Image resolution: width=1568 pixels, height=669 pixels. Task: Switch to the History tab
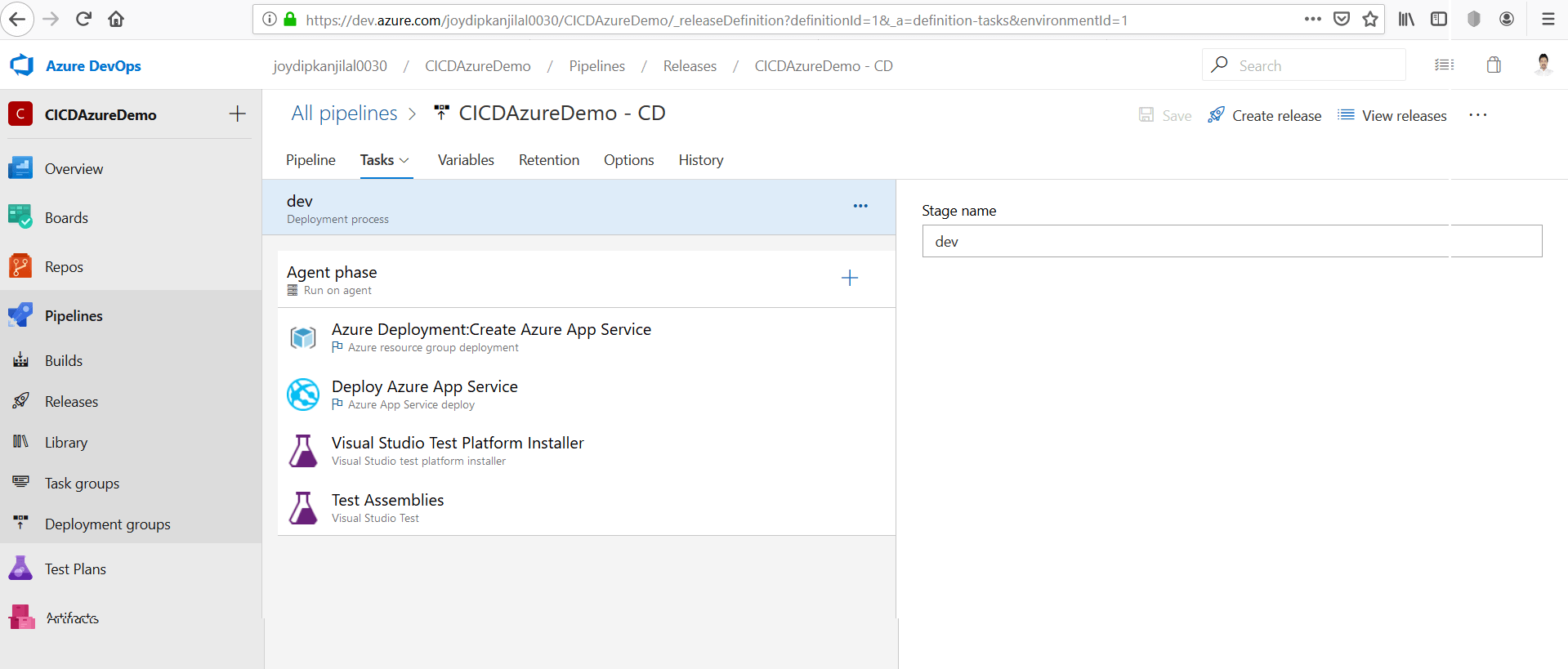pos(701,160)
